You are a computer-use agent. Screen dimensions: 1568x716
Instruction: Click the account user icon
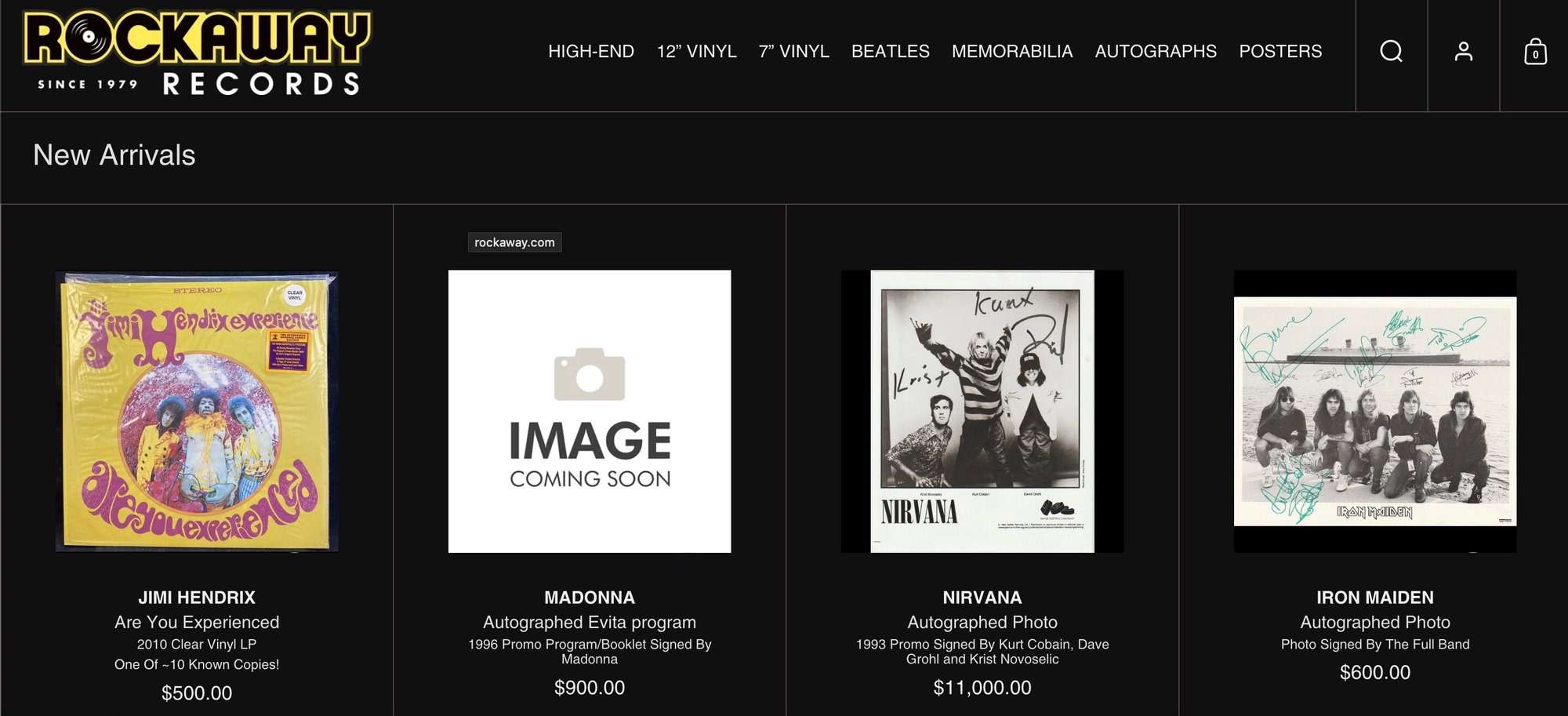(1463, 52)
